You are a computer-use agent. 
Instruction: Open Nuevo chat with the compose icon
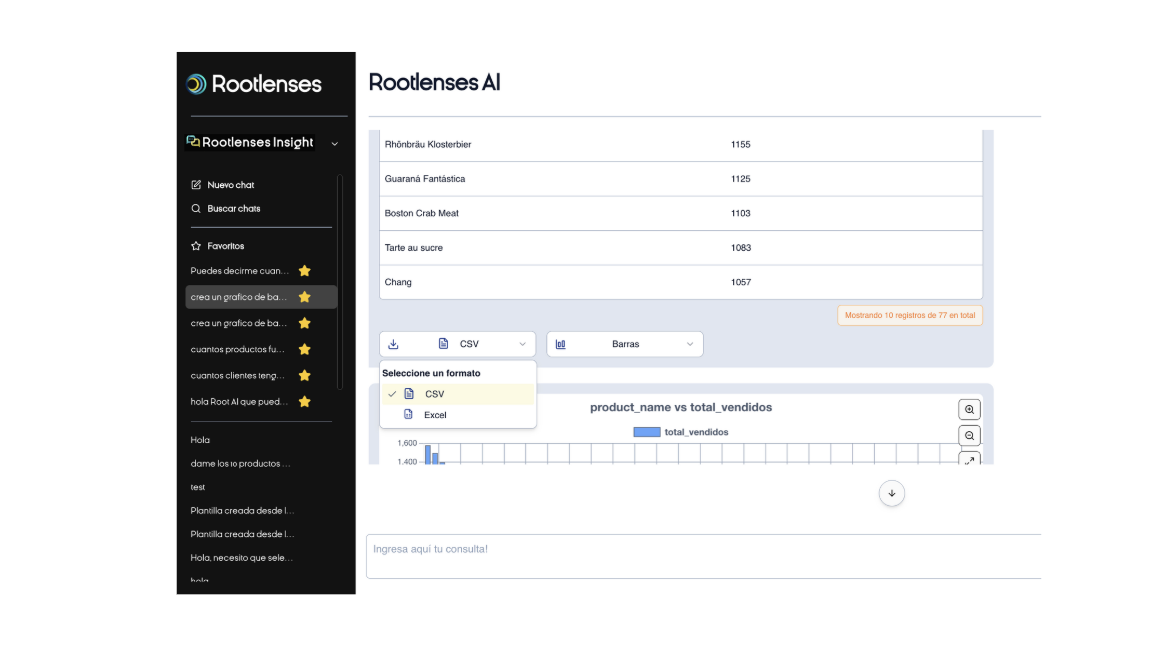coord(195,184)
